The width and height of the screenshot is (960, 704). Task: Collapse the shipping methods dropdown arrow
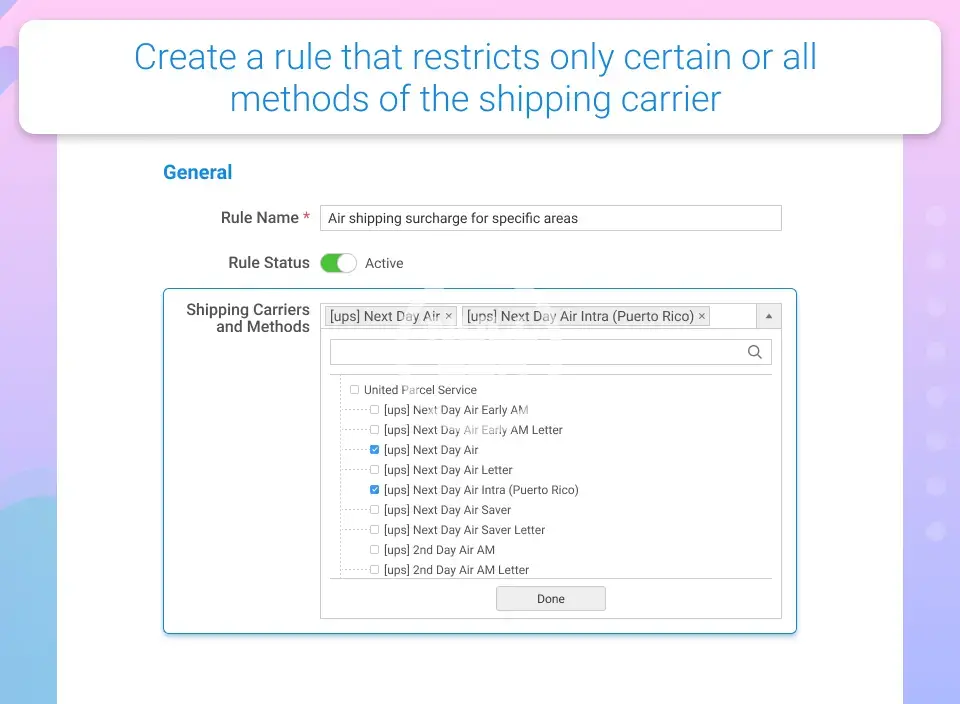tap(769, 316)
